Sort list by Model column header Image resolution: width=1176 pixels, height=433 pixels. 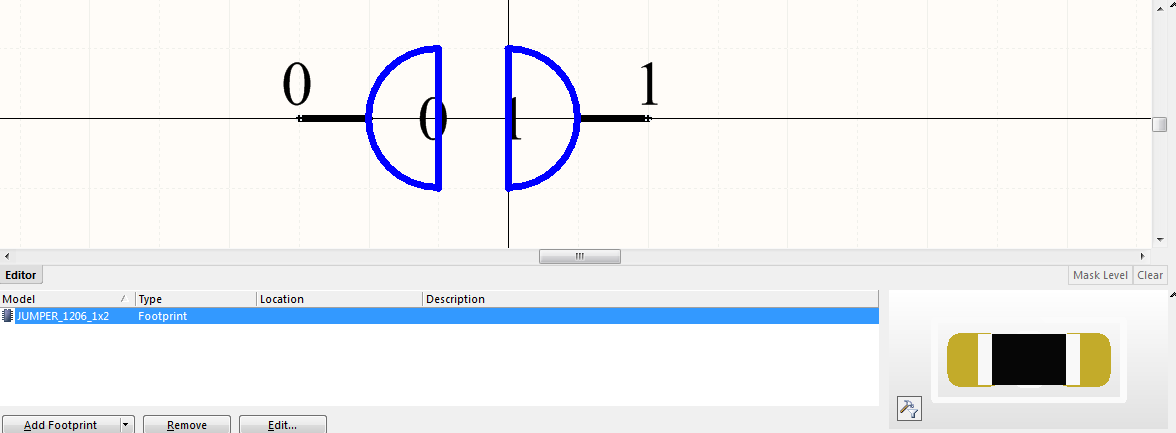pos(68,299)
